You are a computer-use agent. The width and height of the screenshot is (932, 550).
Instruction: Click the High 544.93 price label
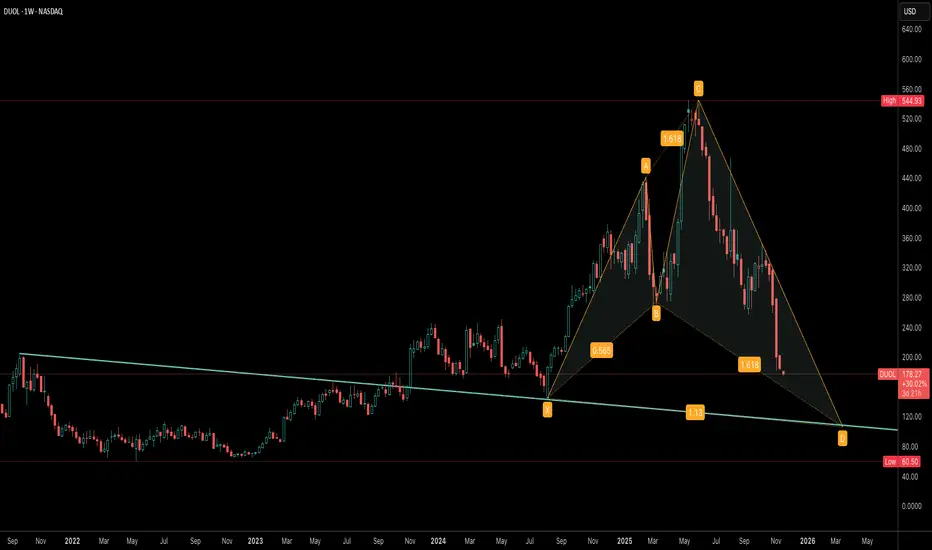[x=902, y=100]
